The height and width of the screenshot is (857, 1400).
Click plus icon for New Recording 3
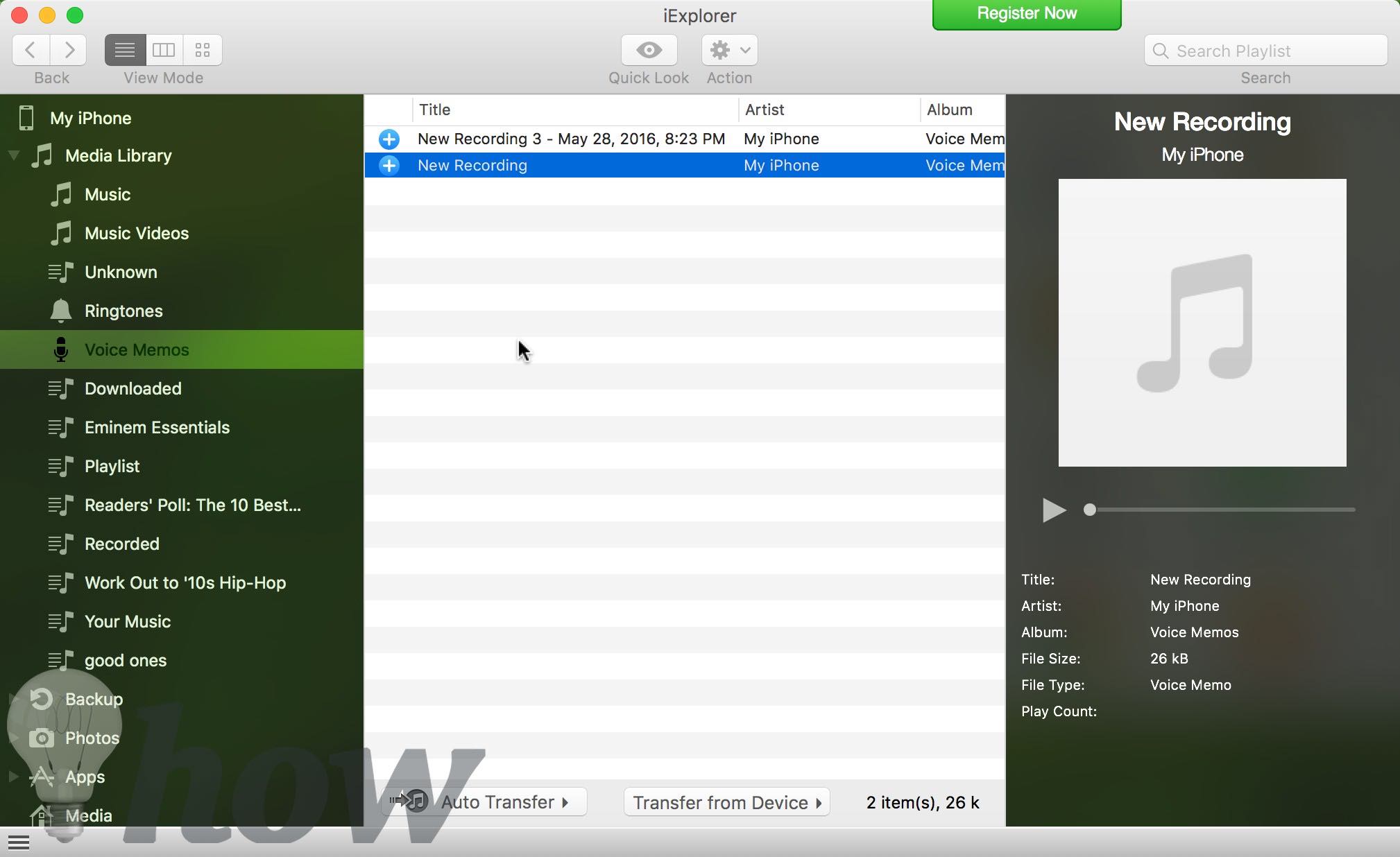[389, 139]
